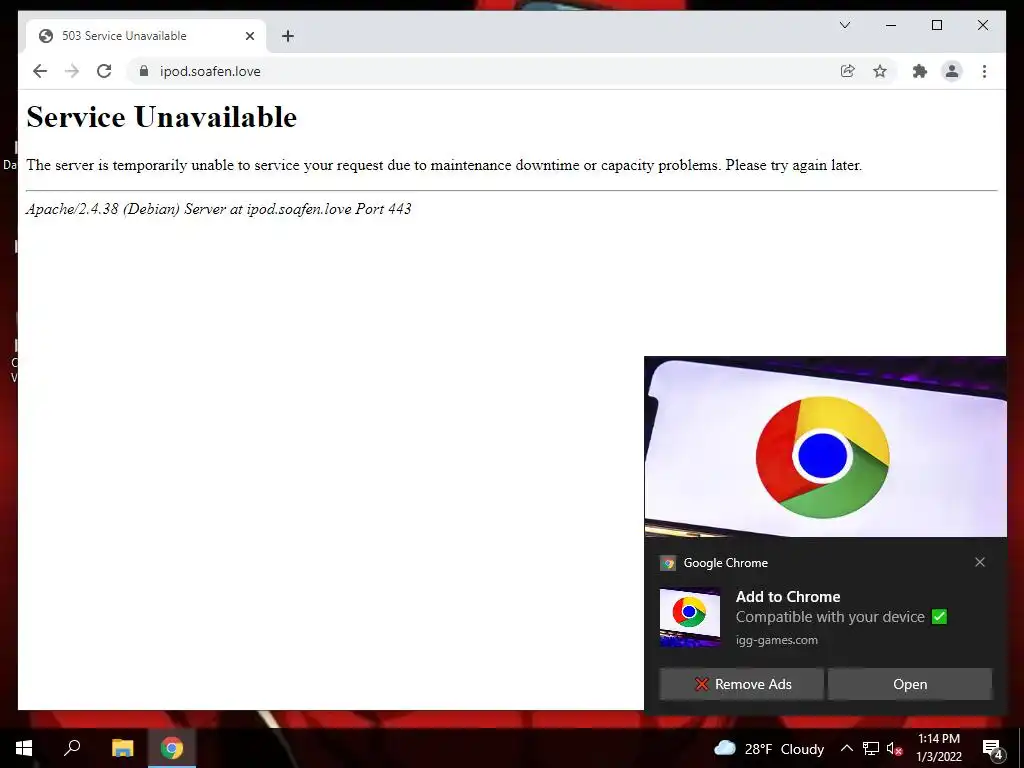Share this page using share icon
This screenshot has height=768, width=1024.
pyautogui.click(x=848, y=71)
